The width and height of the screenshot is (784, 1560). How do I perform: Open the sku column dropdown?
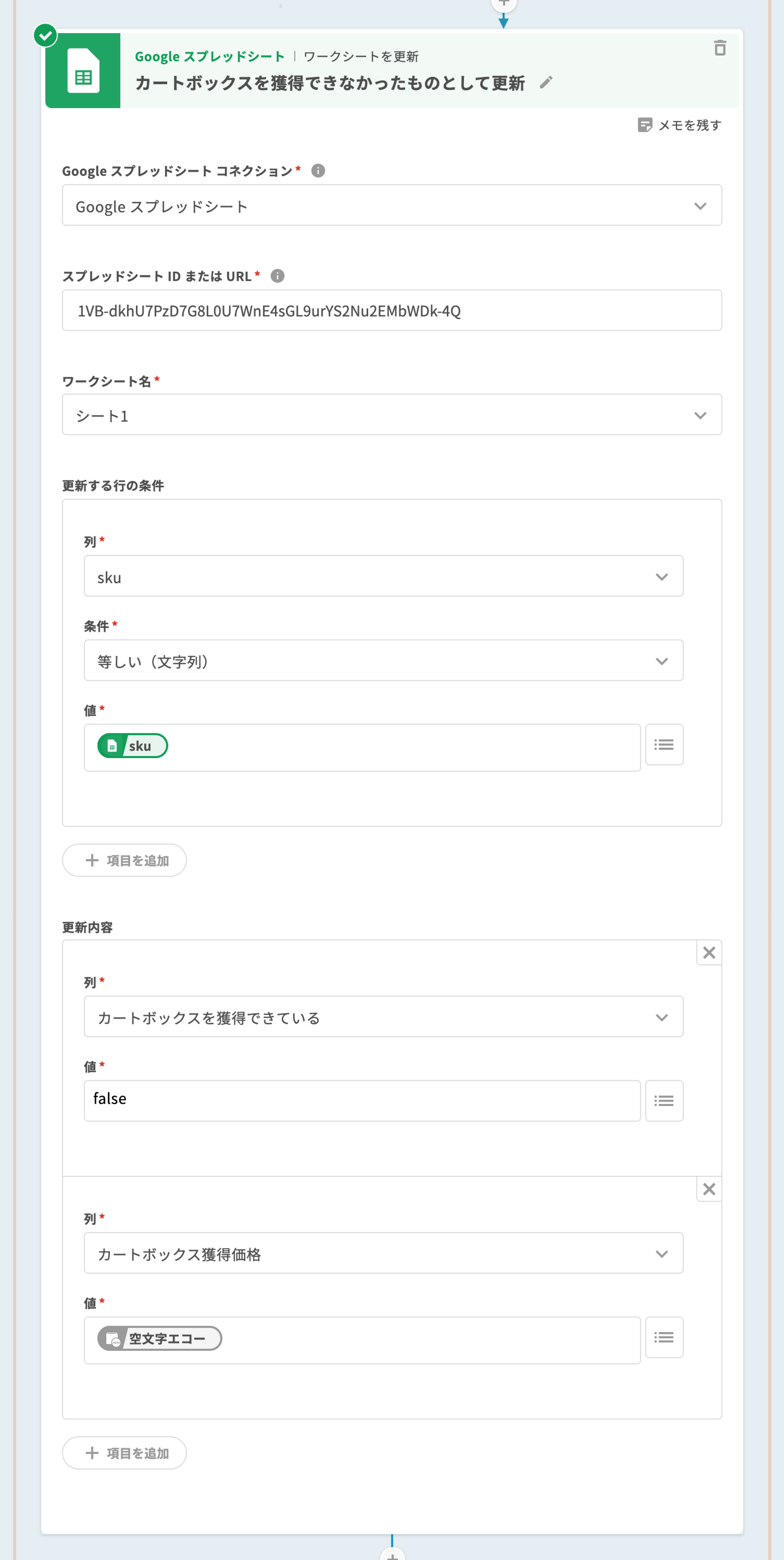pyautogui.click(x=383, y=576)
